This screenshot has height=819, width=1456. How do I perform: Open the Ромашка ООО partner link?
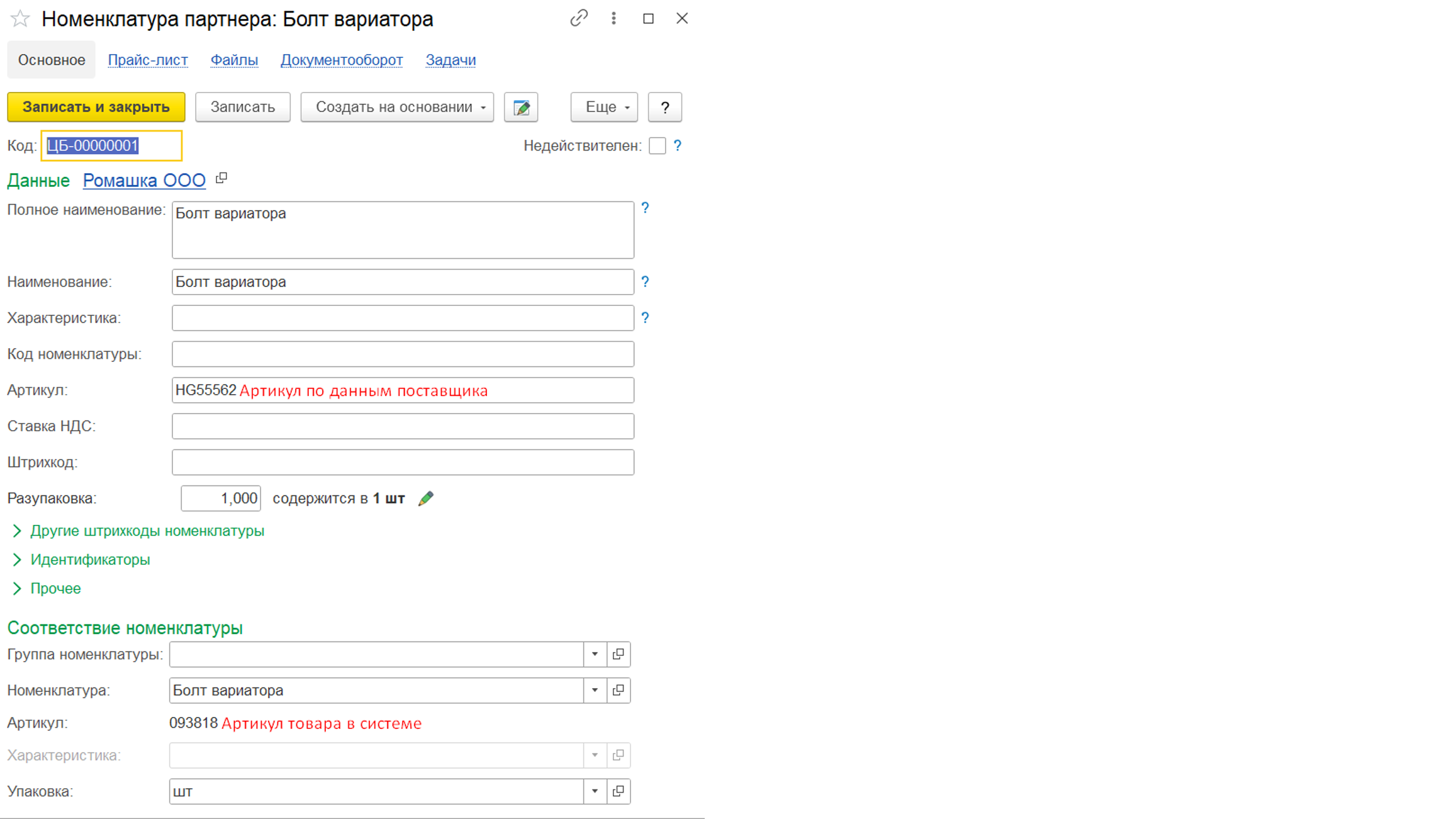point(144,180)
